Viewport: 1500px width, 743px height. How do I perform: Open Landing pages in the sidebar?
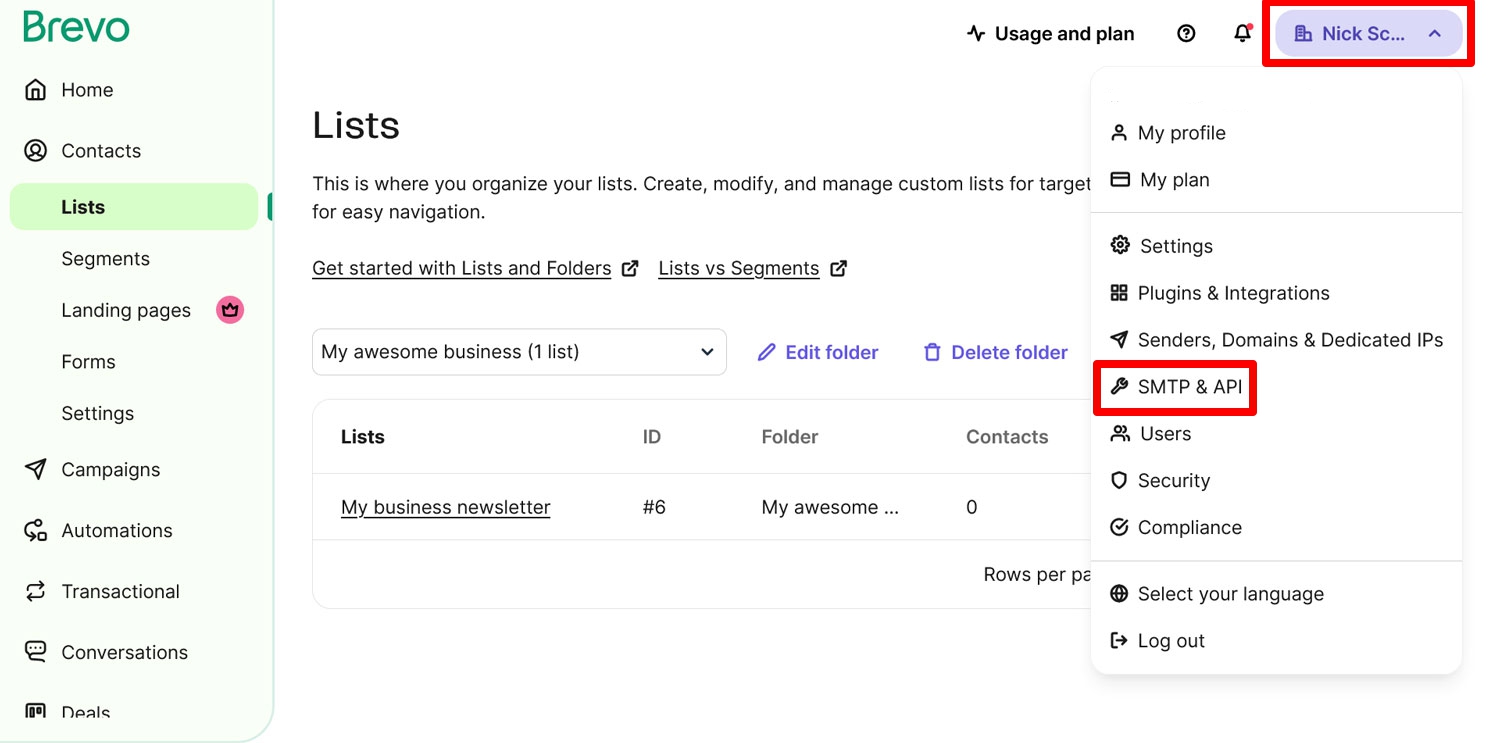tap(126, 310)
